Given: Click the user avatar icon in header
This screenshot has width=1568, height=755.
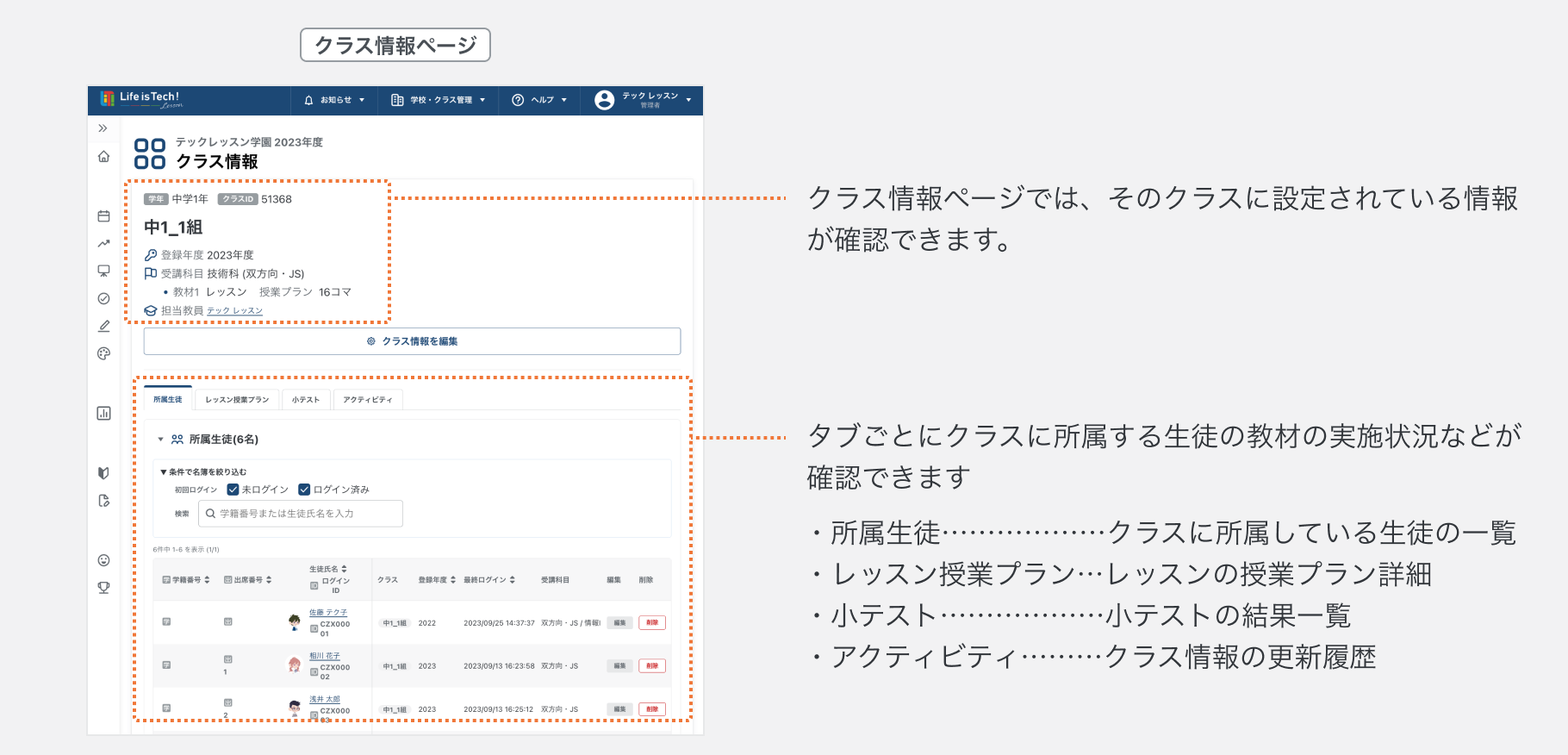Looking at the screenshot, I should click(x=605, y=100).
